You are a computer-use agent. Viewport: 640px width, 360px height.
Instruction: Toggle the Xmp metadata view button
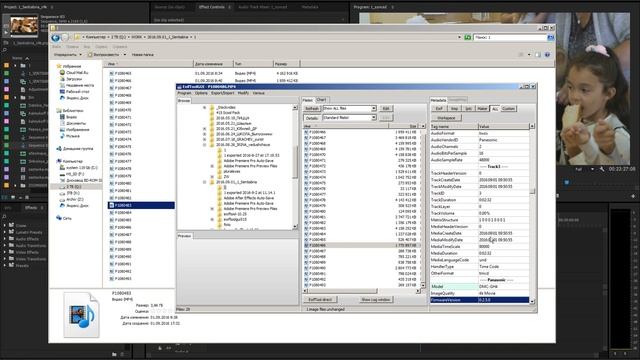454,109
